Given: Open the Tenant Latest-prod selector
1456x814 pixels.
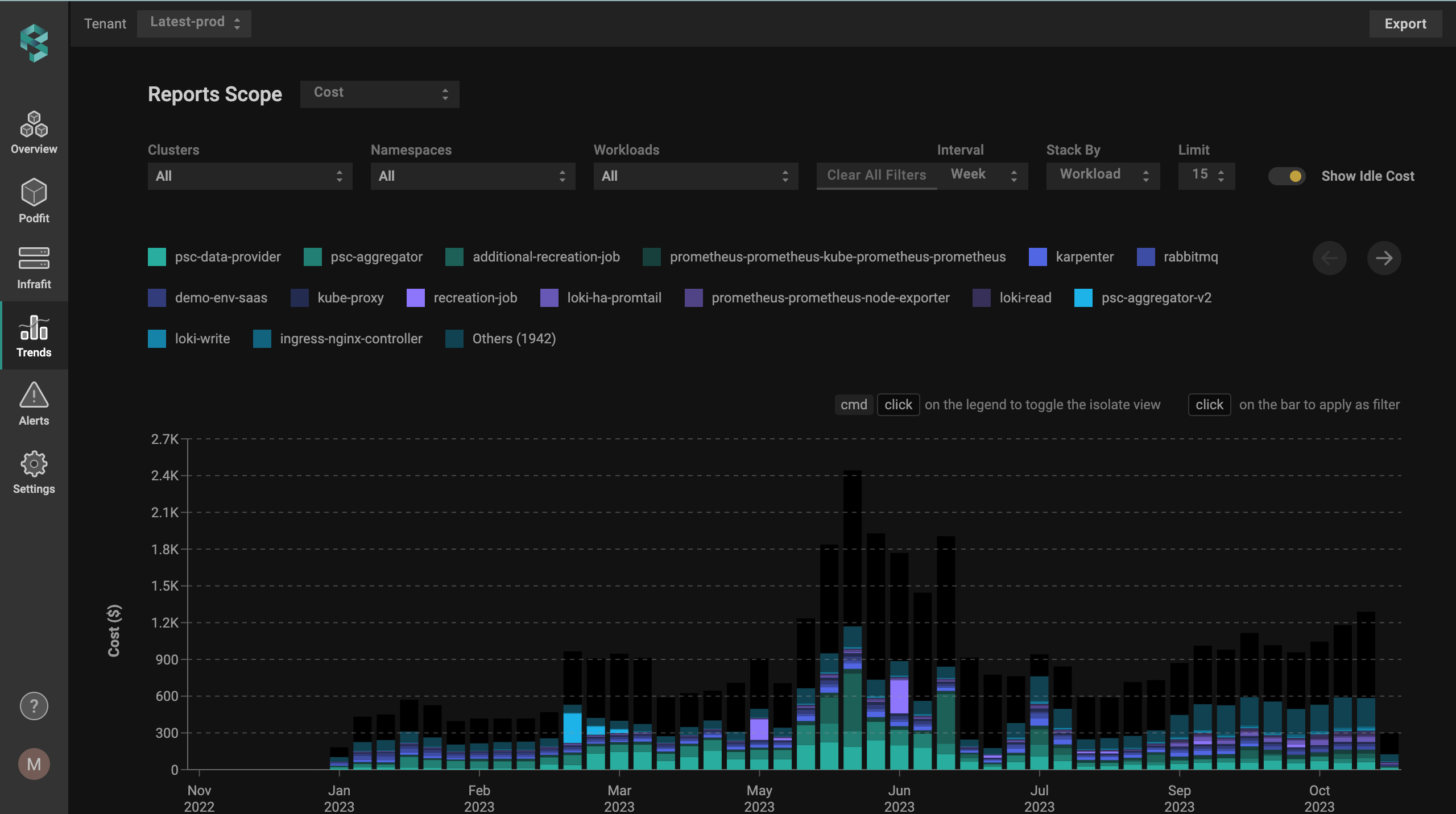Looking at the screenshot, I should click(x=193, y=23).
